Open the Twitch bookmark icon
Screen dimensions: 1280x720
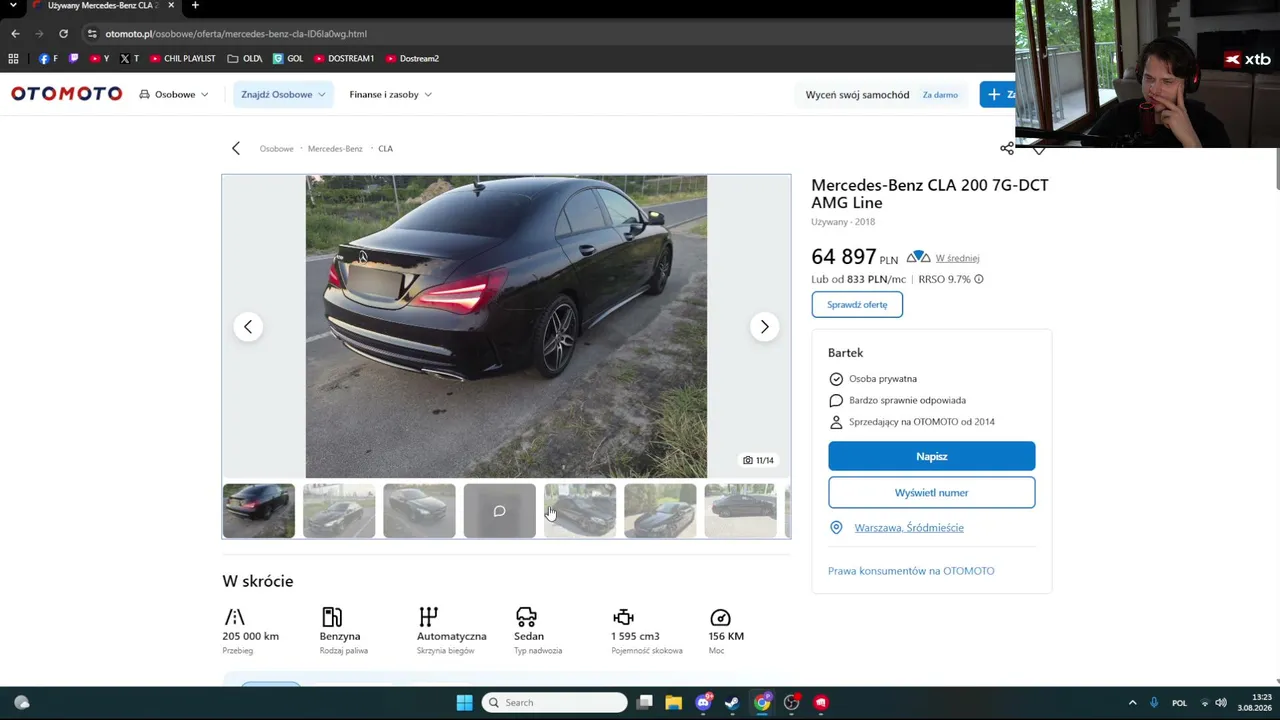tap(73, 58)
